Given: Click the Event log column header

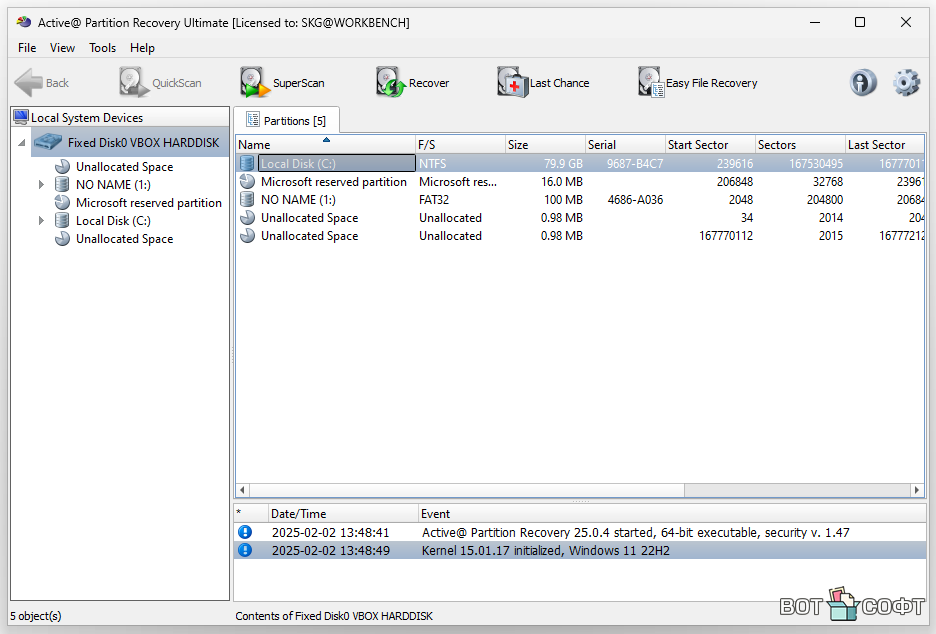Looking at the screenshot, I should click(672, 513).
